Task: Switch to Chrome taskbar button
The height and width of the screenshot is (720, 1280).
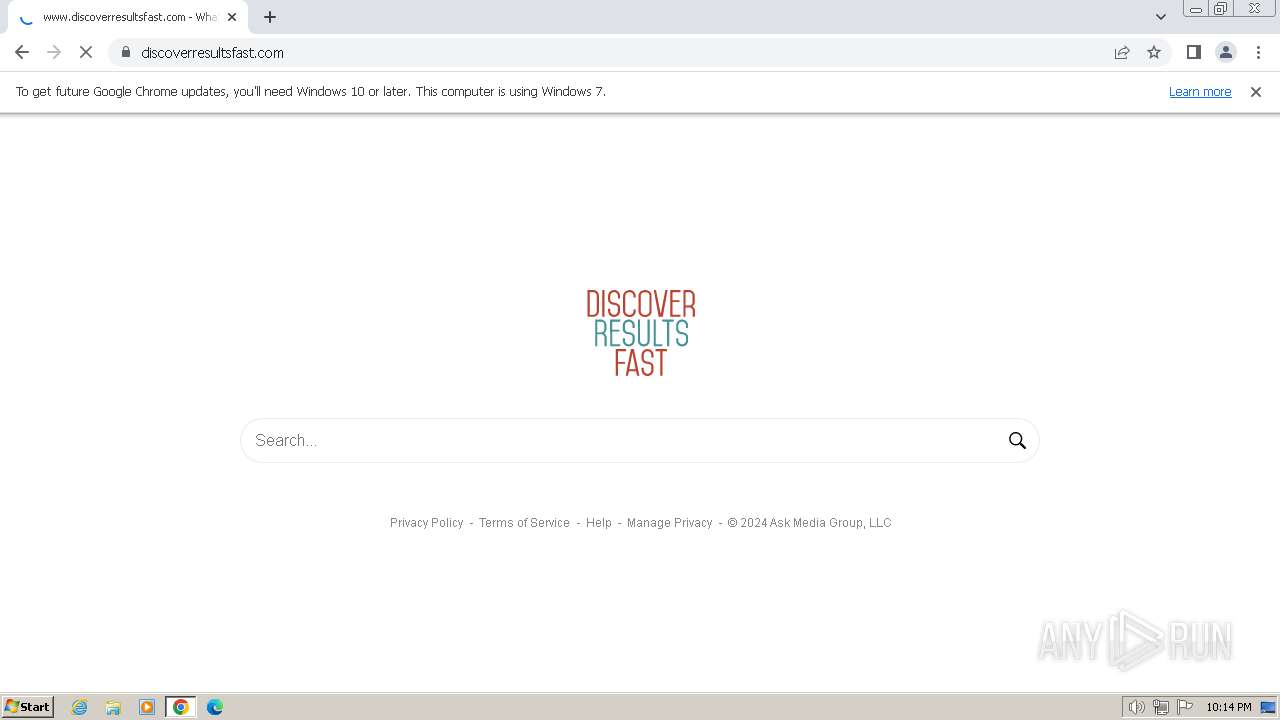Action: (x=181, y=707)
